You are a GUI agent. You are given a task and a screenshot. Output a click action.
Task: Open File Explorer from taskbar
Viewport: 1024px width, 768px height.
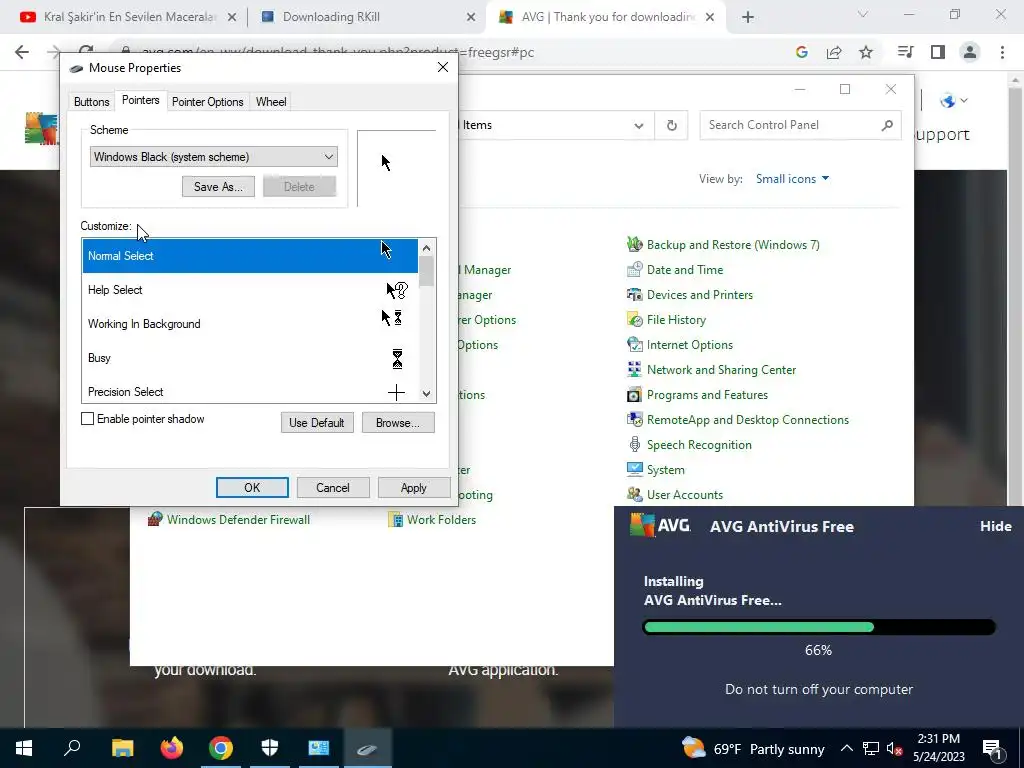(122, 748)
